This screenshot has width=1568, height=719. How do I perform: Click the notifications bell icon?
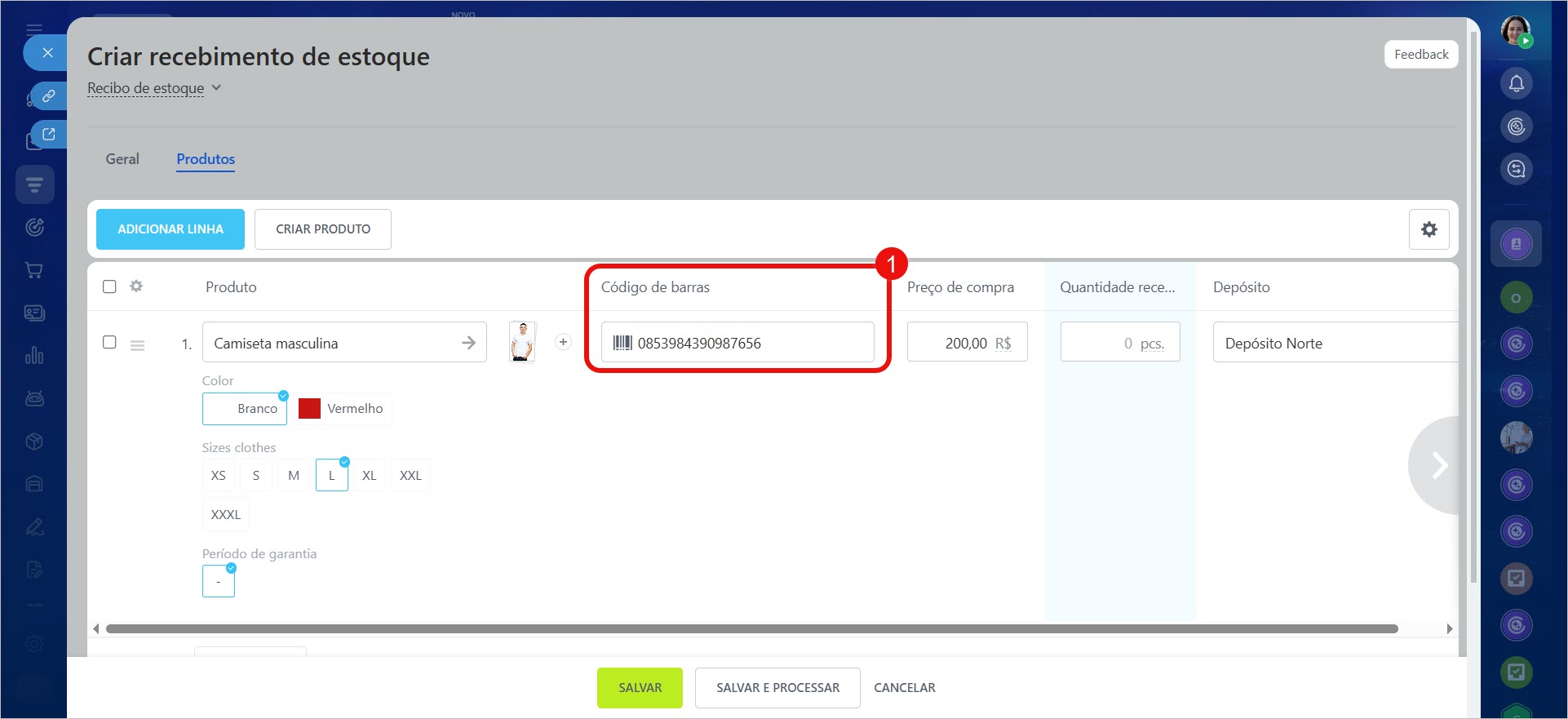click(1516, 83)
